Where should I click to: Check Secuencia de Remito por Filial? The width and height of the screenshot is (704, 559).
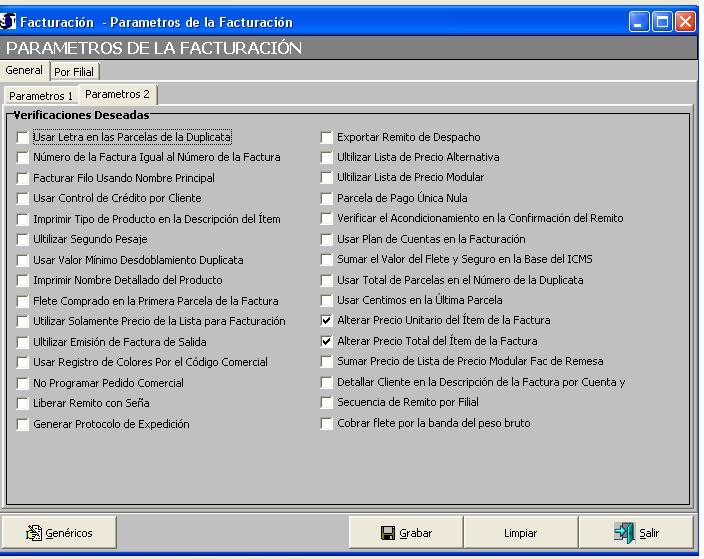[327, 403]
